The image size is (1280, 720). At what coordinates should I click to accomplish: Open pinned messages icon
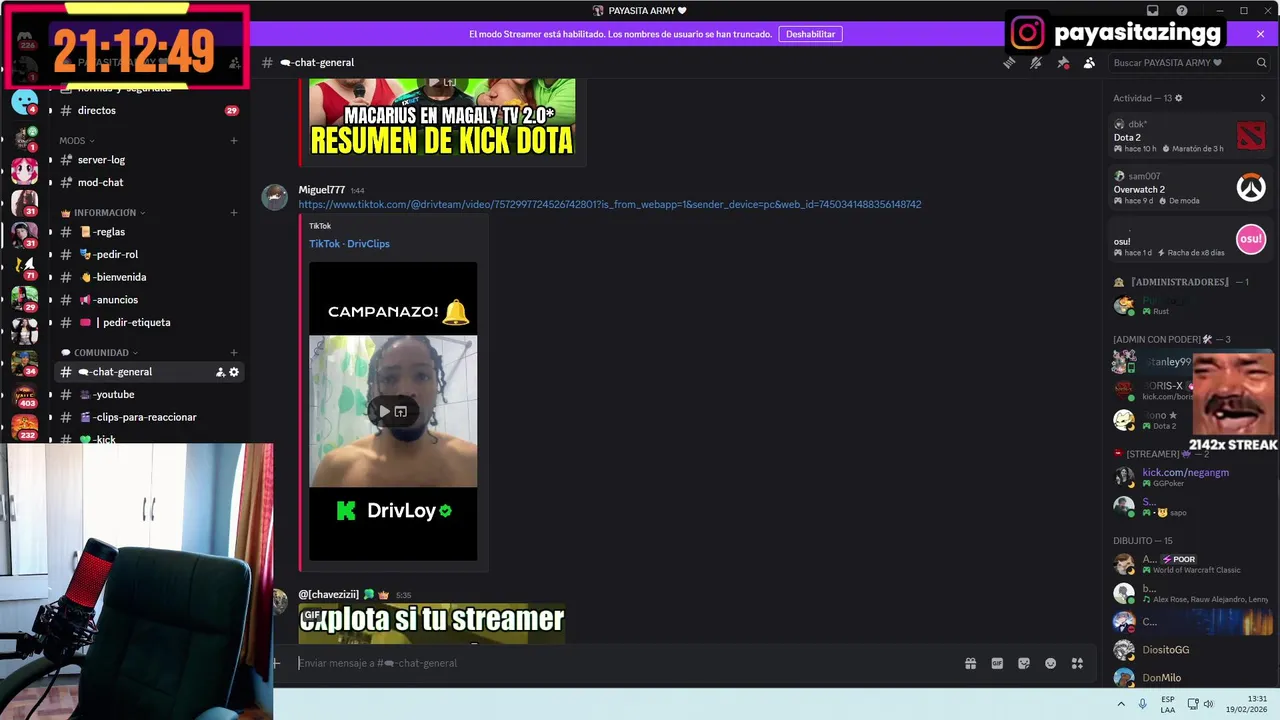point(1063,62)
